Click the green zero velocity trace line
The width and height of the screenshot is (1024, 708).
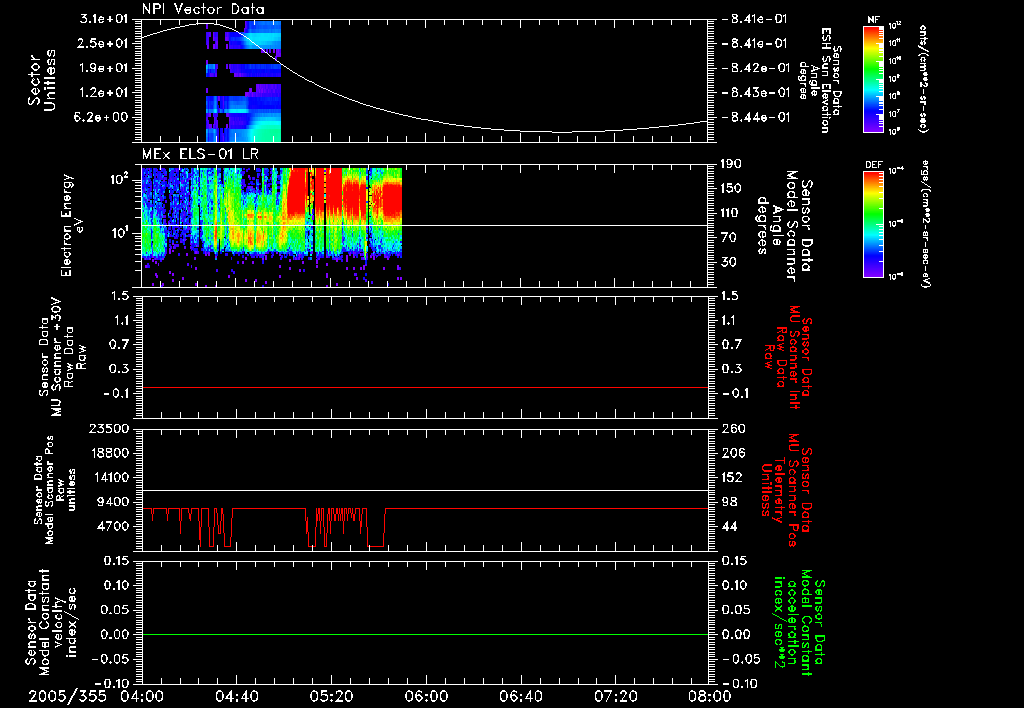[x=425, y=634]
